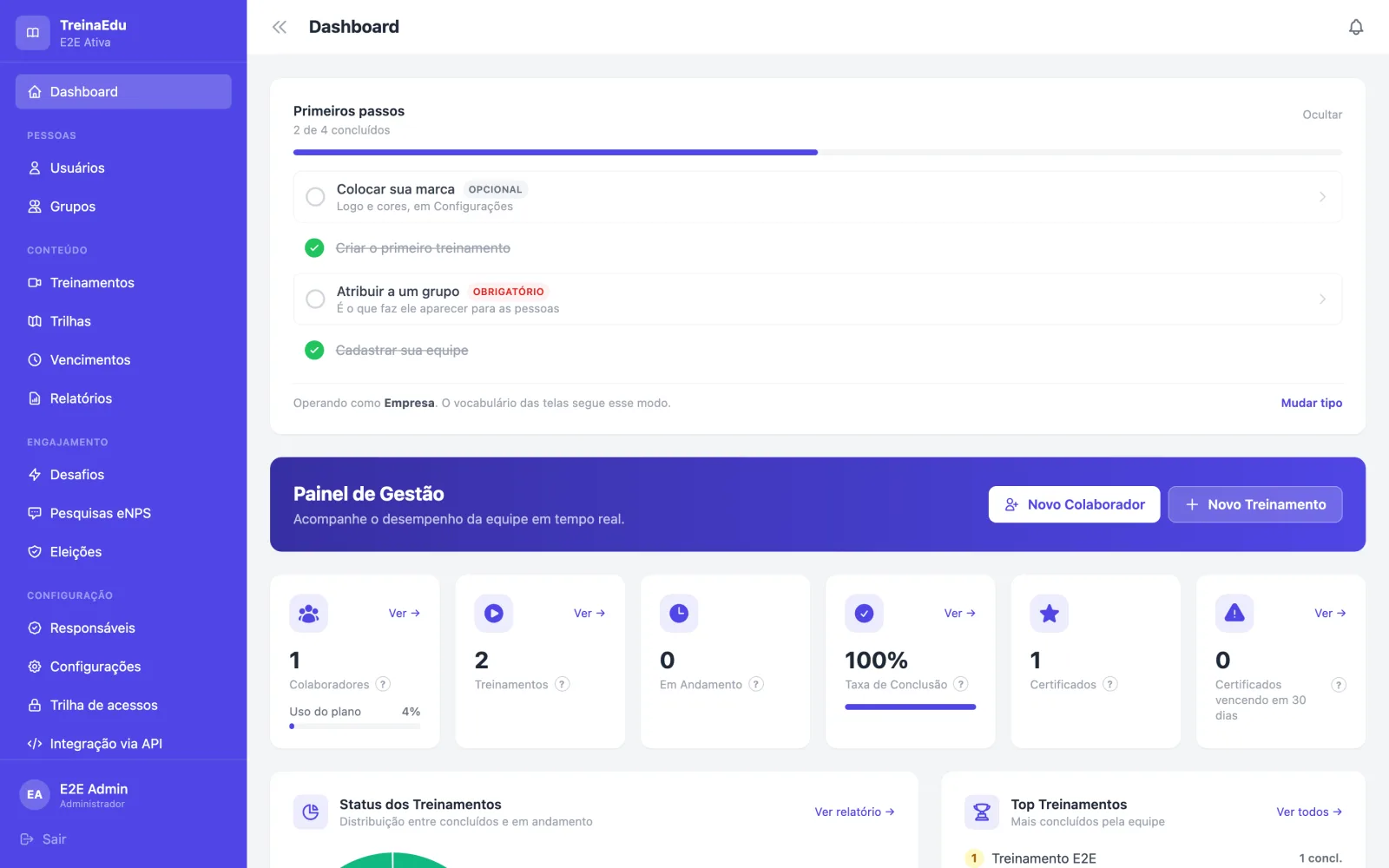Click the Uso do plano progress bar
This screenshot has width=1389, height=868.
pyautogui.click(x=354, y=726)
